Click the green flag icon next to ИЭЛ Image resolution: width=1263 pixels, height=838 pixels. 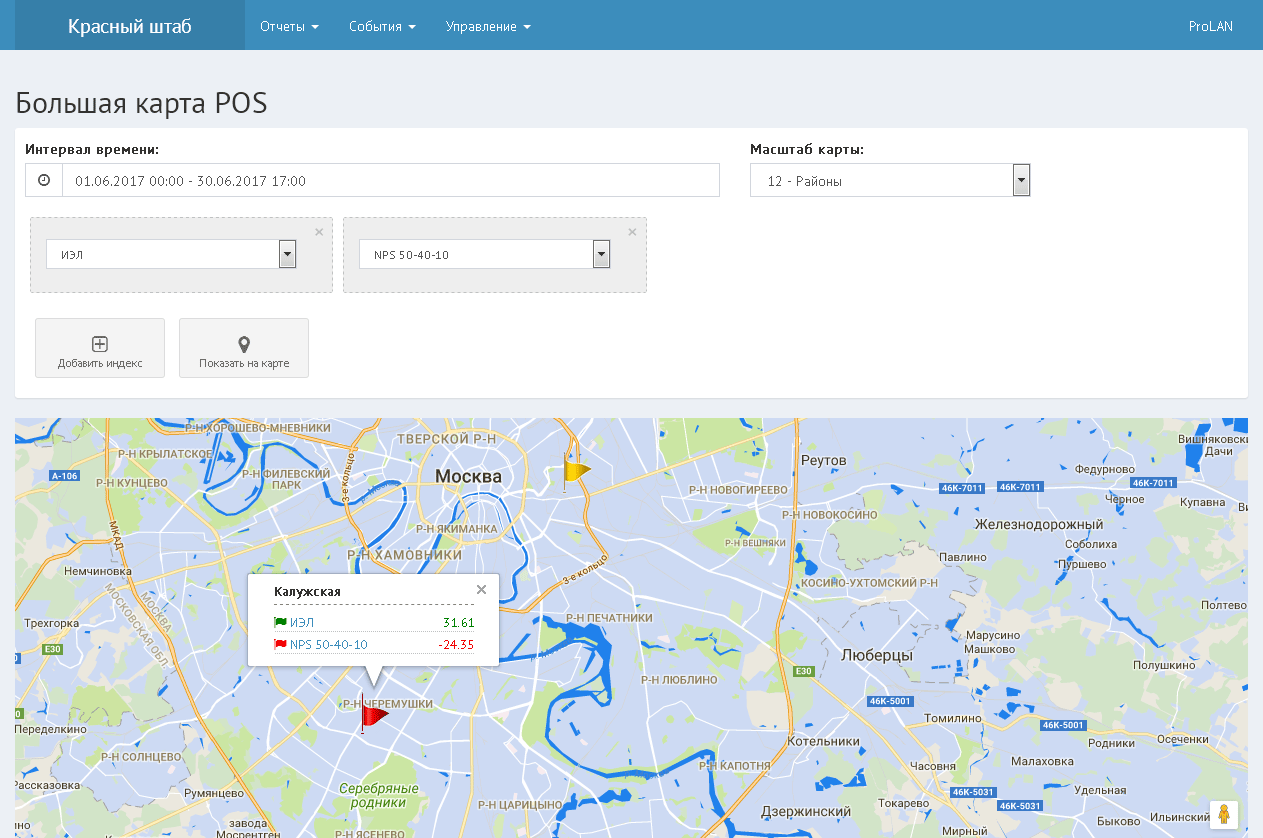click(x=281, y=622)
